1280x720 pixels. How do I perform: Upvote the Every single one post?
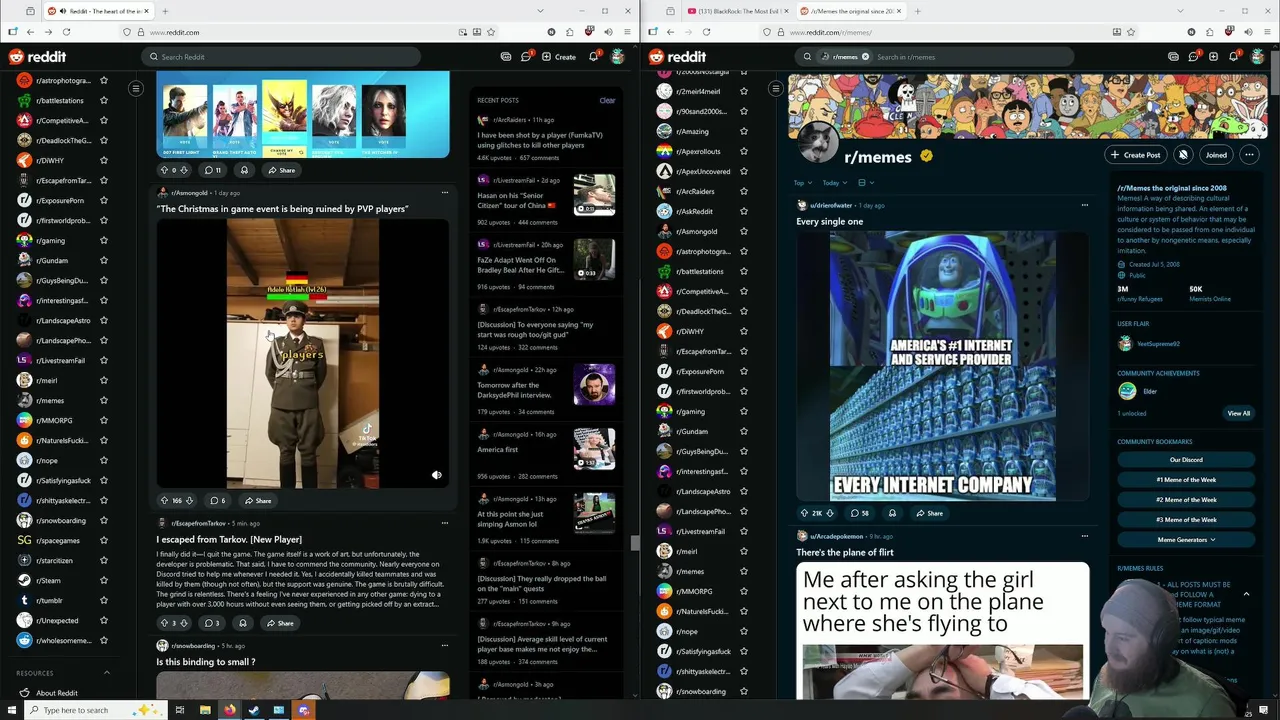[804, 513]
